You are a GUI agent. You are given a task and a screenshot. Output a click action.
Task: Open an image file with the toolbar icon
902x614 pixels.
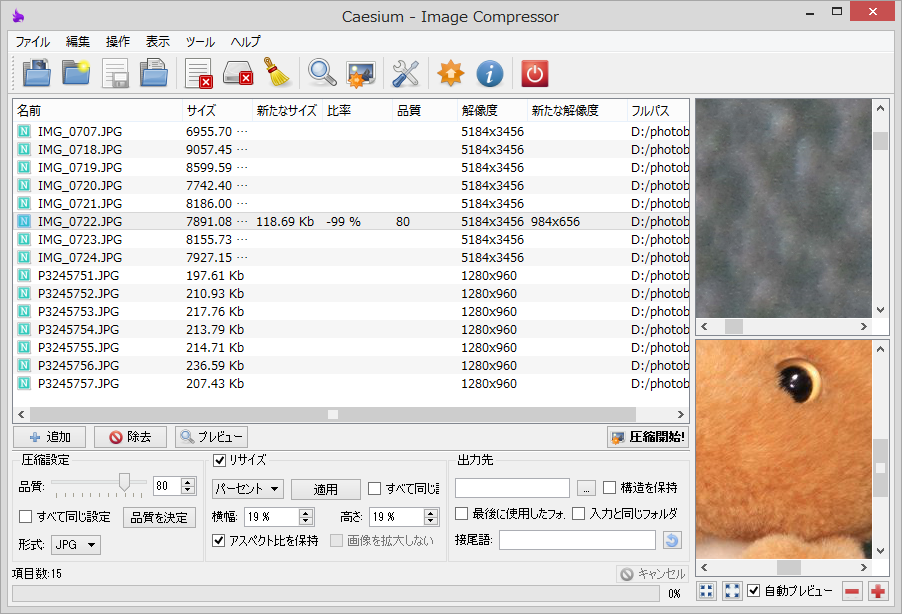click(x=35, y=73)
